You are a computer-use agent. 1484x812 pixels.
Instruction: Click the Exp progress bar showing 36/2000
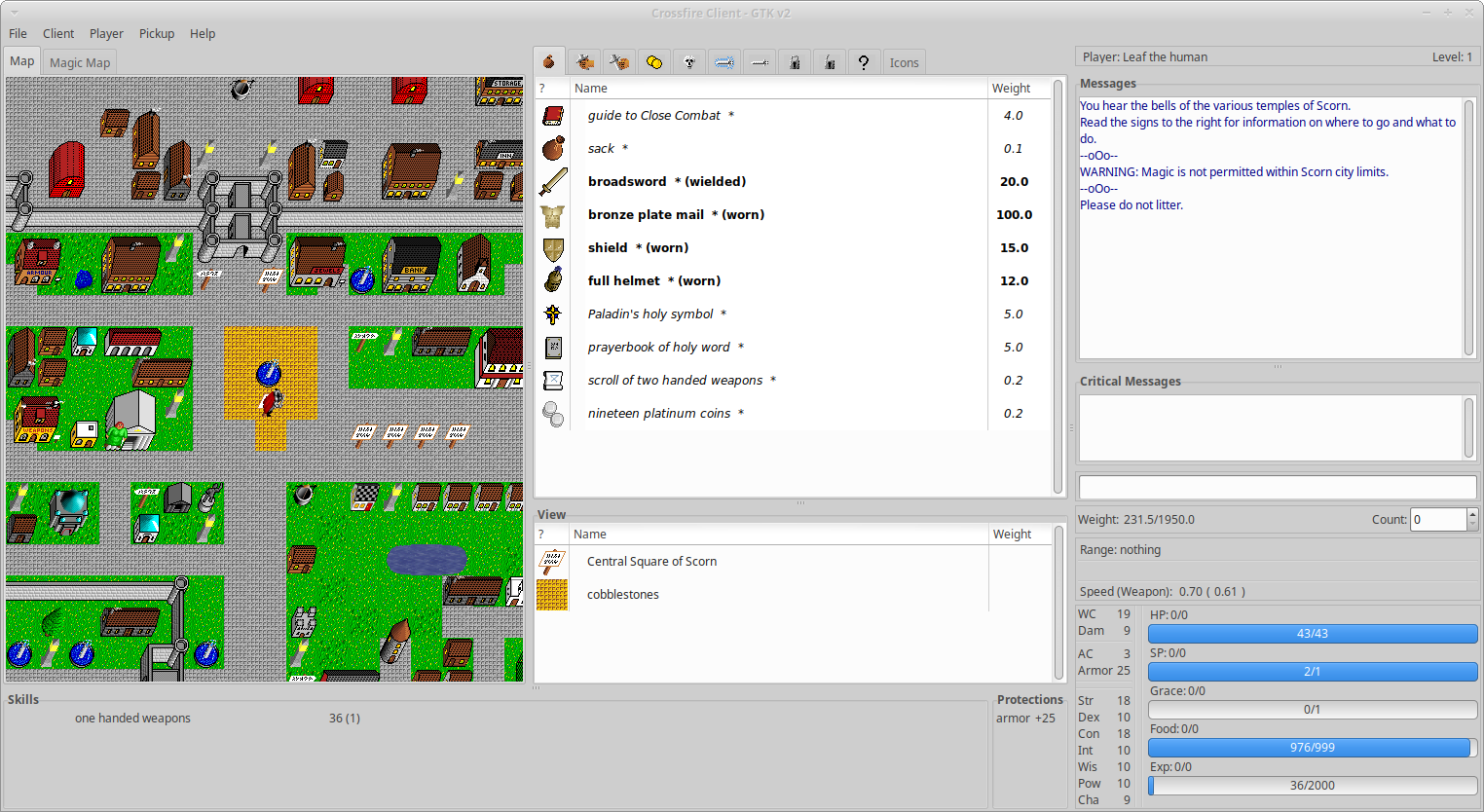1313,785
